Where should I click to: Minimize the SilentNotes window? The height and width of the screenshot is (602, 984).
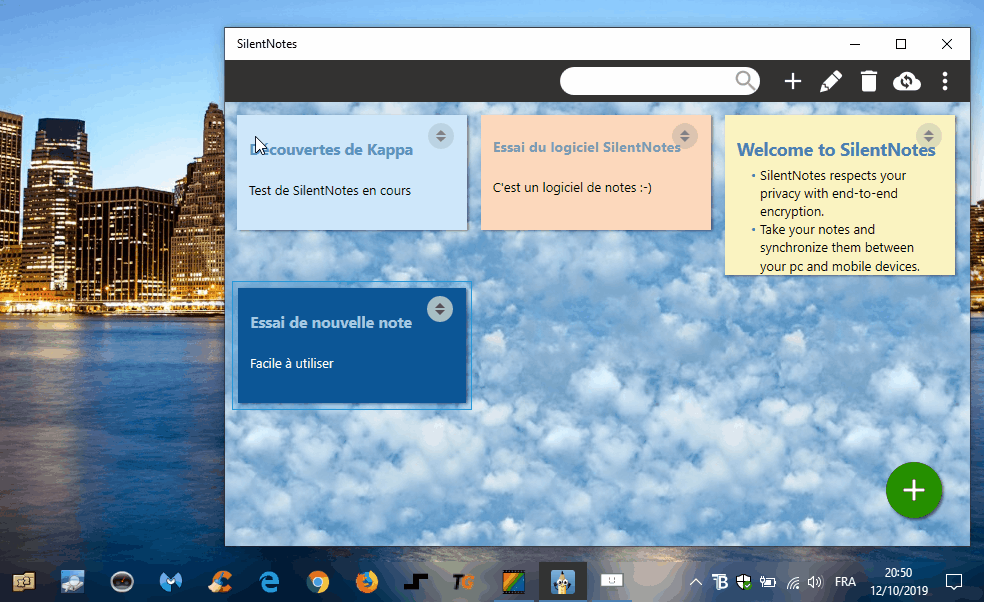pos(855,44)
